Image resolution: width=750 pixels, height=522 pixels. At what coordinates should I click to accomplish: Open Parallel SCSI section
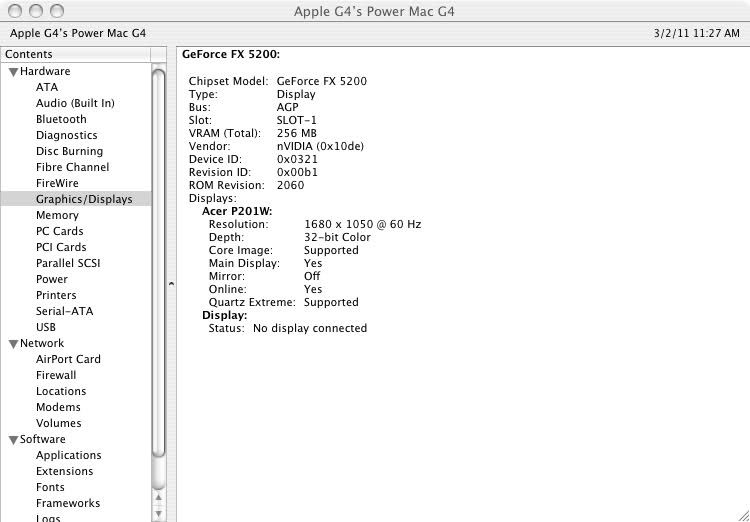coord(68,263)
